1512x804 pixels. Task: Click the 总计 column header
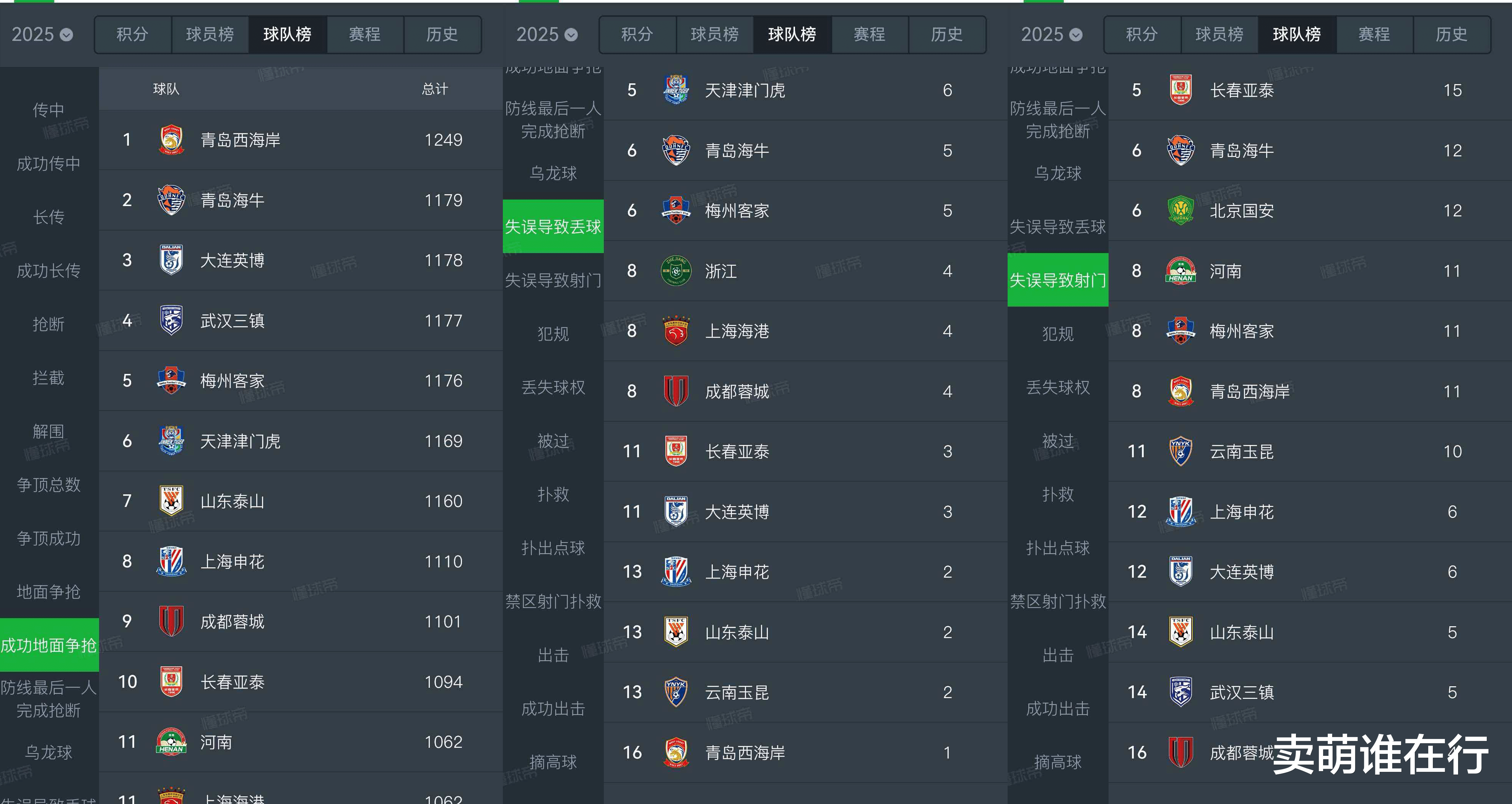[x=435, y=89]
